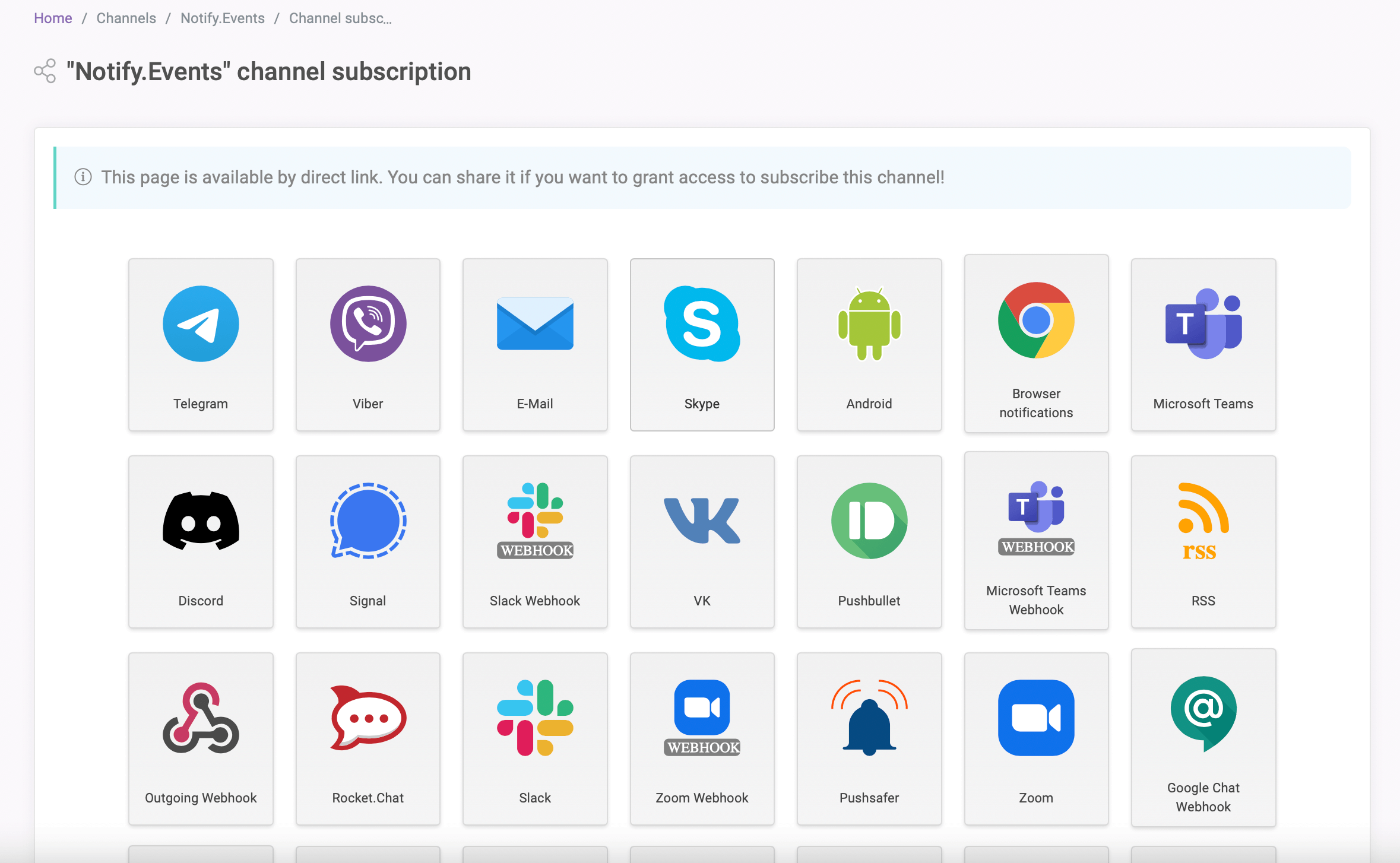Click the 'Google Chat Webhook' caption
The image size is (1400, 863).
coord(1203,797)
